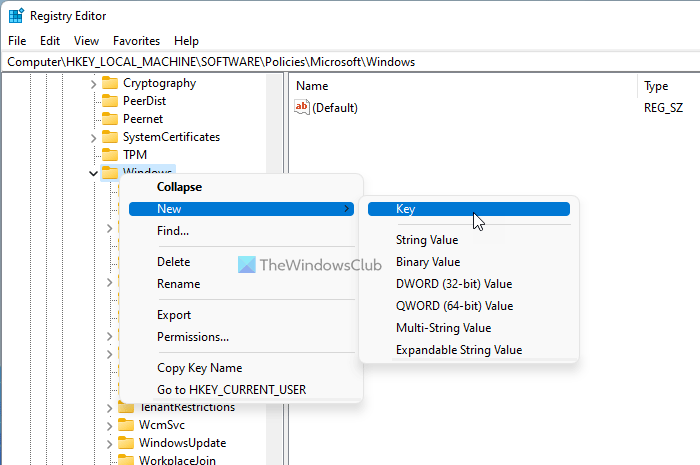The image size is (700, 465).
Task: Open the New submenu entry
Action: [241, 209]
